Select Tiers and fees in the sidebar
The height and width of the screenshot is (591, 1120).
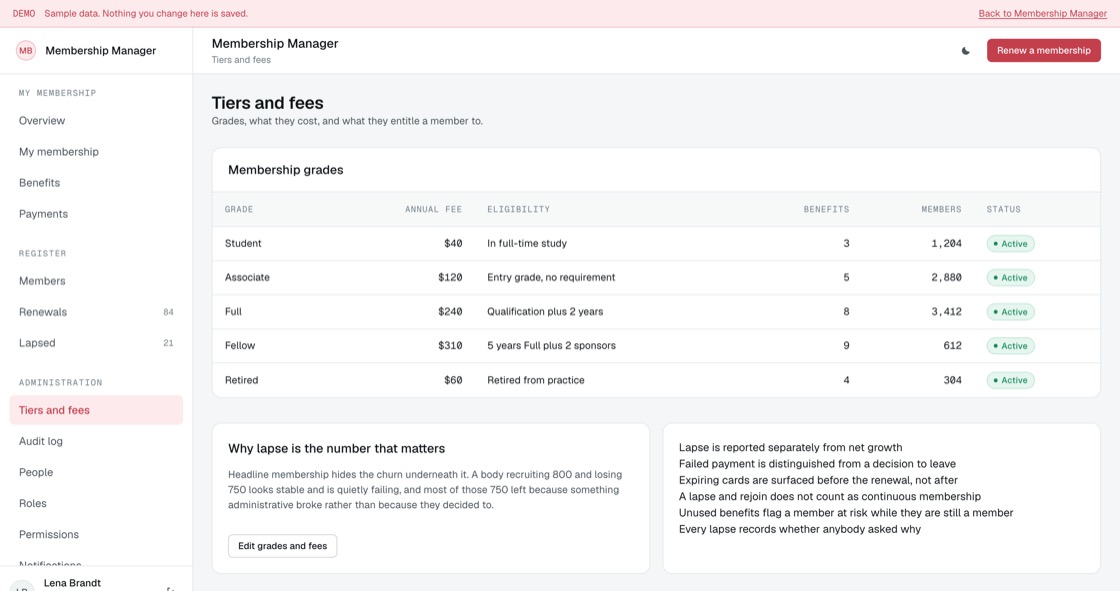pyautogui.click(x=96, y=410)
